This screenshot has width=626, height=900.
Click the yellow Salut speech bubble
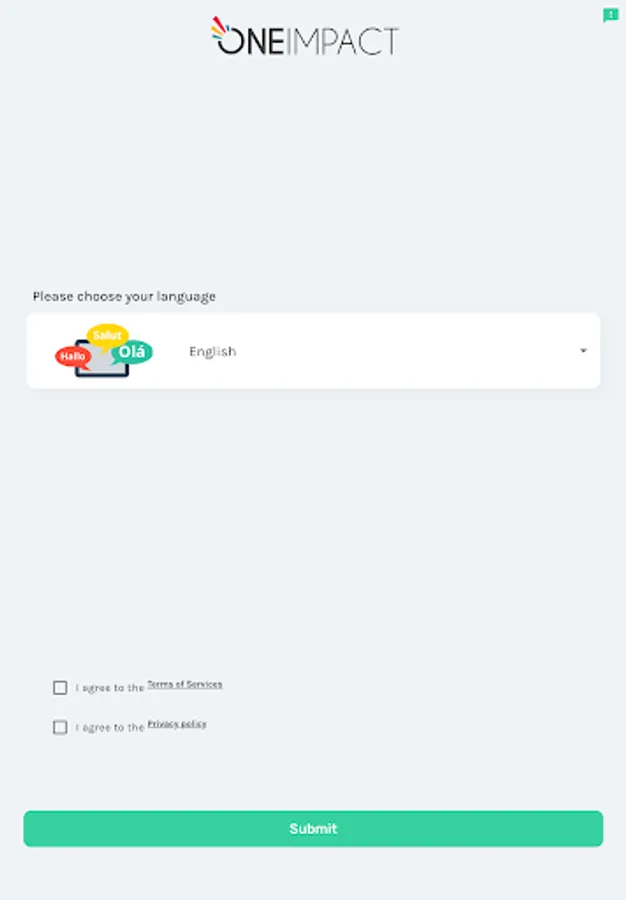coord(106,335)
